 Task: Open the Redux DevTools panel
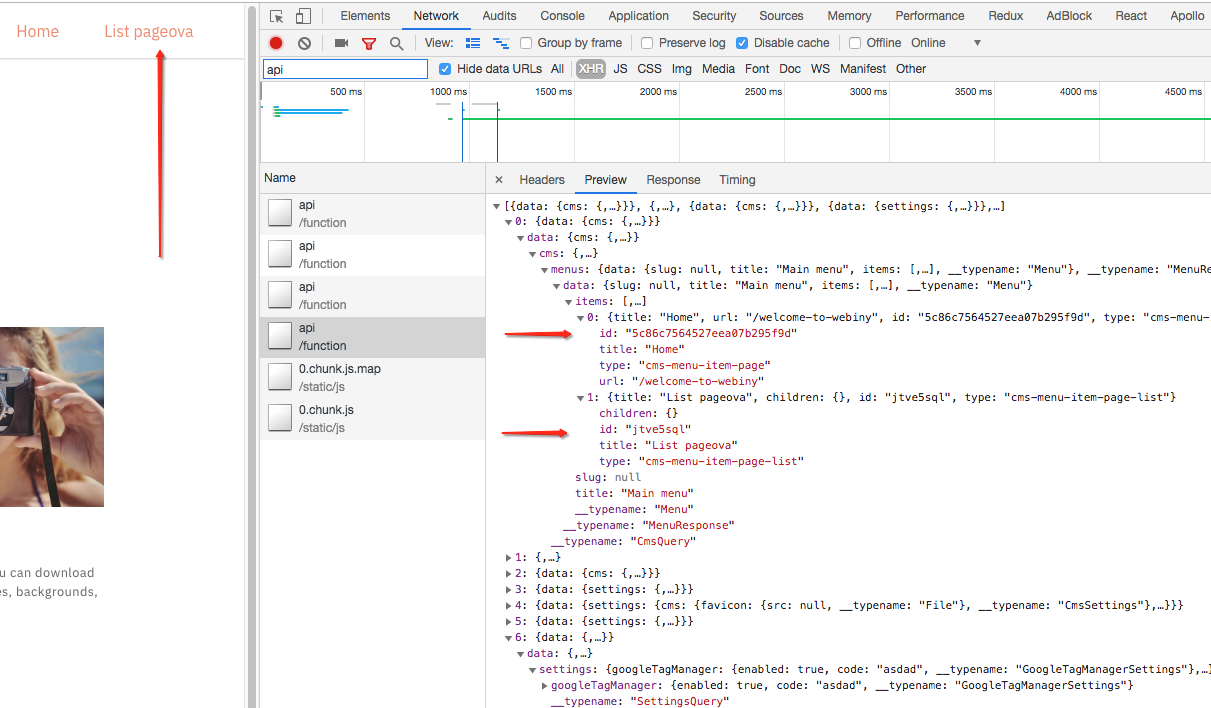pyautogui.click(x=1004, y=15)
